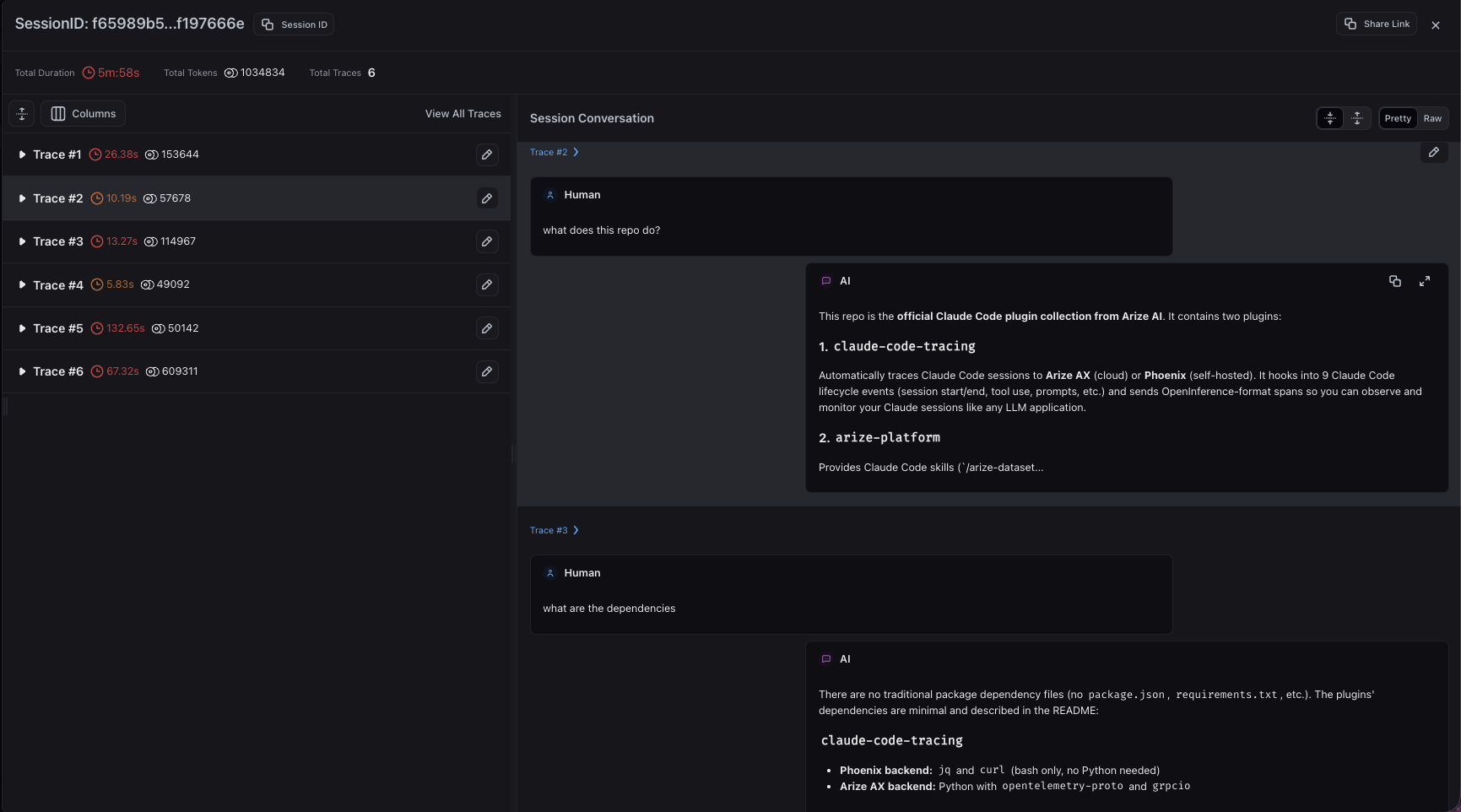
Task: Click the Share Link button
Action: [1377, 24]
